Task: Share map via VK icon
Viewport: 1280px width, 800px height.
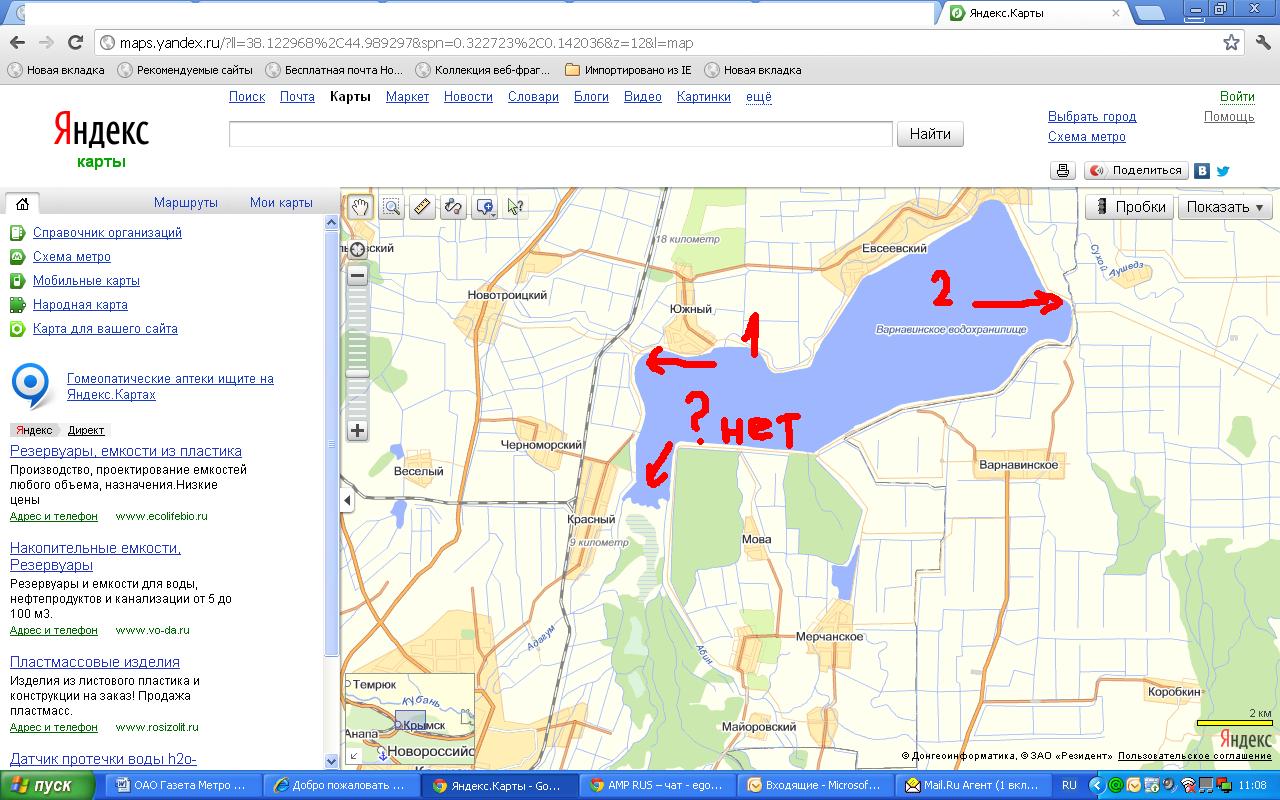Action: (1202, 171)
